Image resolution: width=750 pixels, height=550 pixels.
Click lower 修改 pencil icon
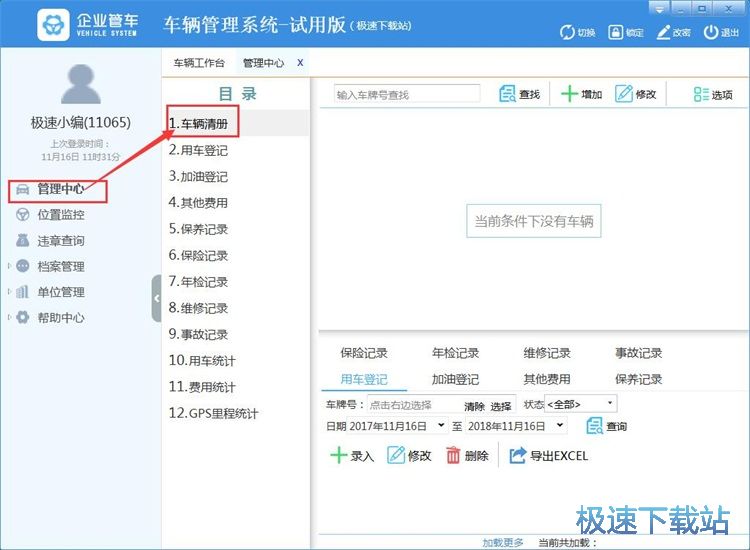tap(396, 455)
